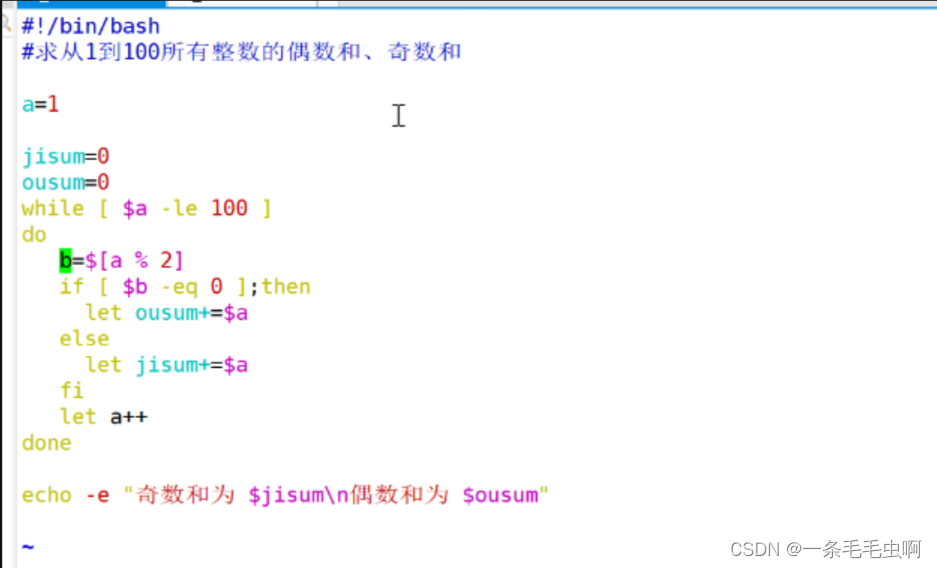Click the number 100 in while condition

tap(229, 208)
